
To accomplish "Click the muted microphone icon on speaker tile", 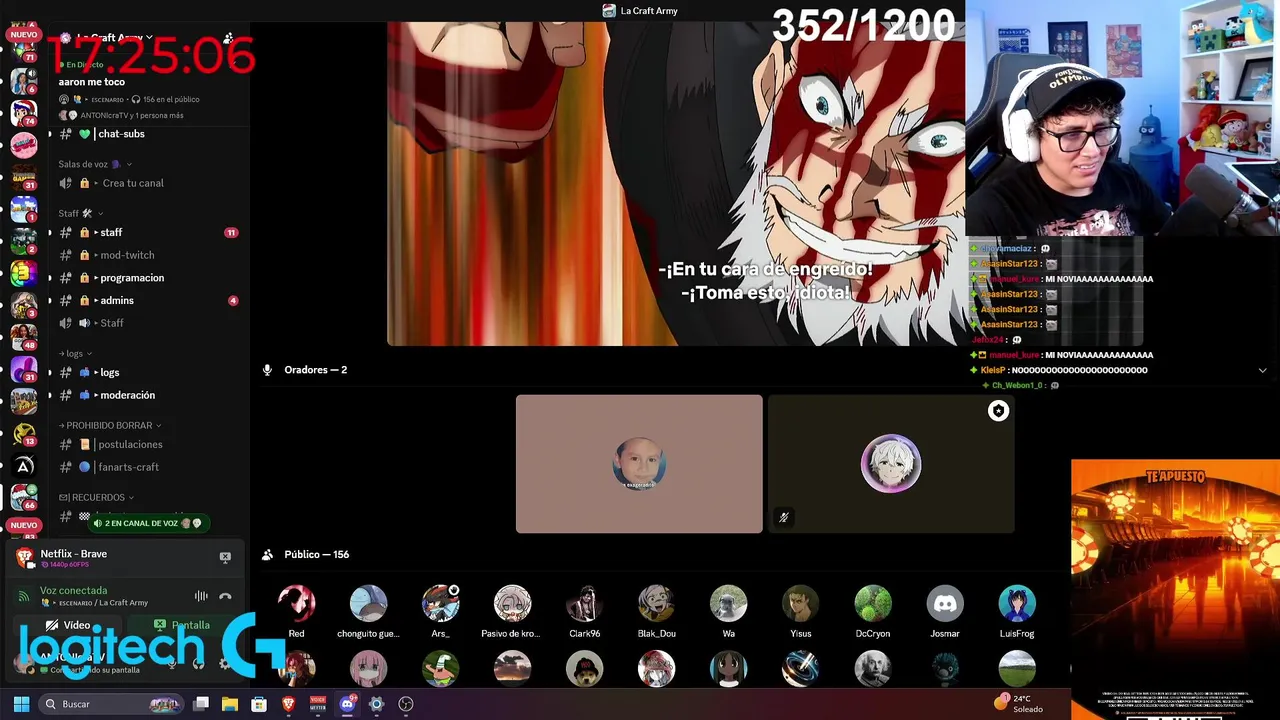I will point(784,517).
